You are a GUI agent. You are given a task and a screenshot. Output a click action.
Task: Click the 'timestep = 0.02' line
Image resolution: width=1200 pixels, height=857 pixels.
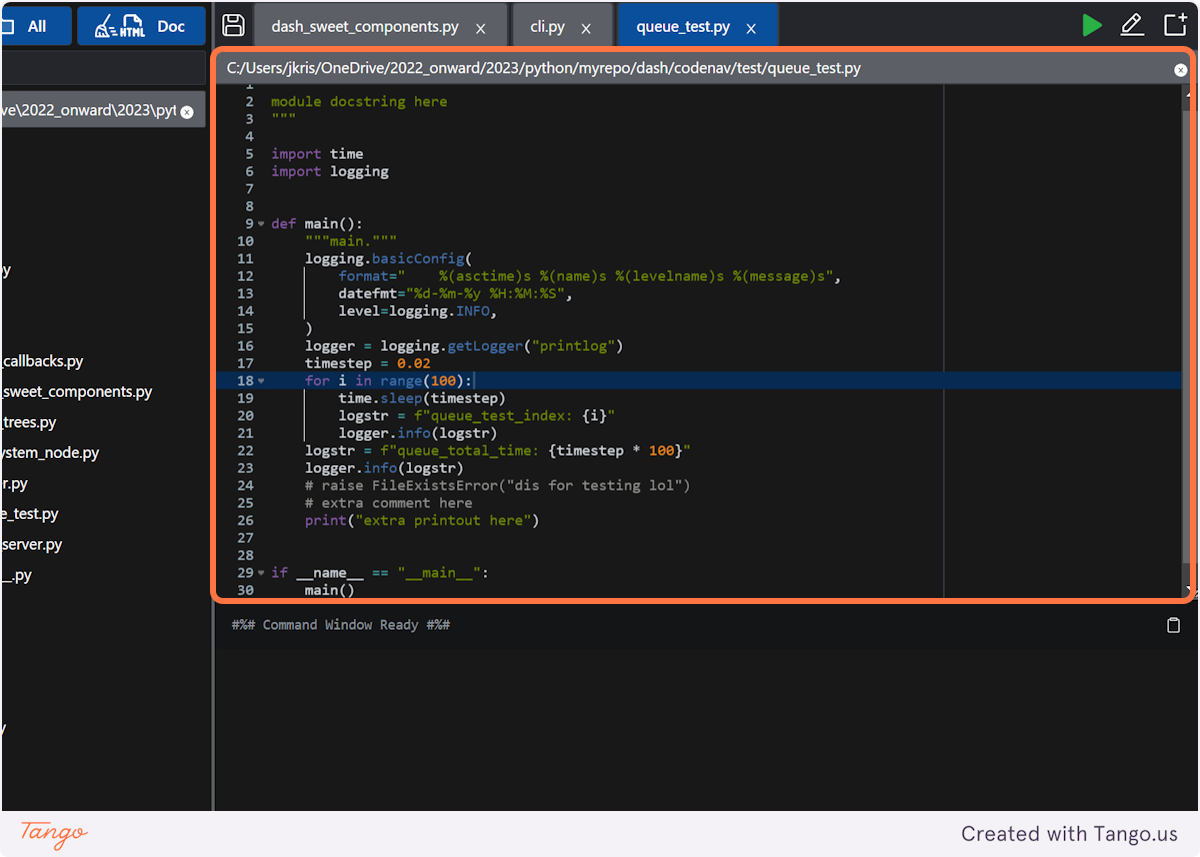[368, 363]
